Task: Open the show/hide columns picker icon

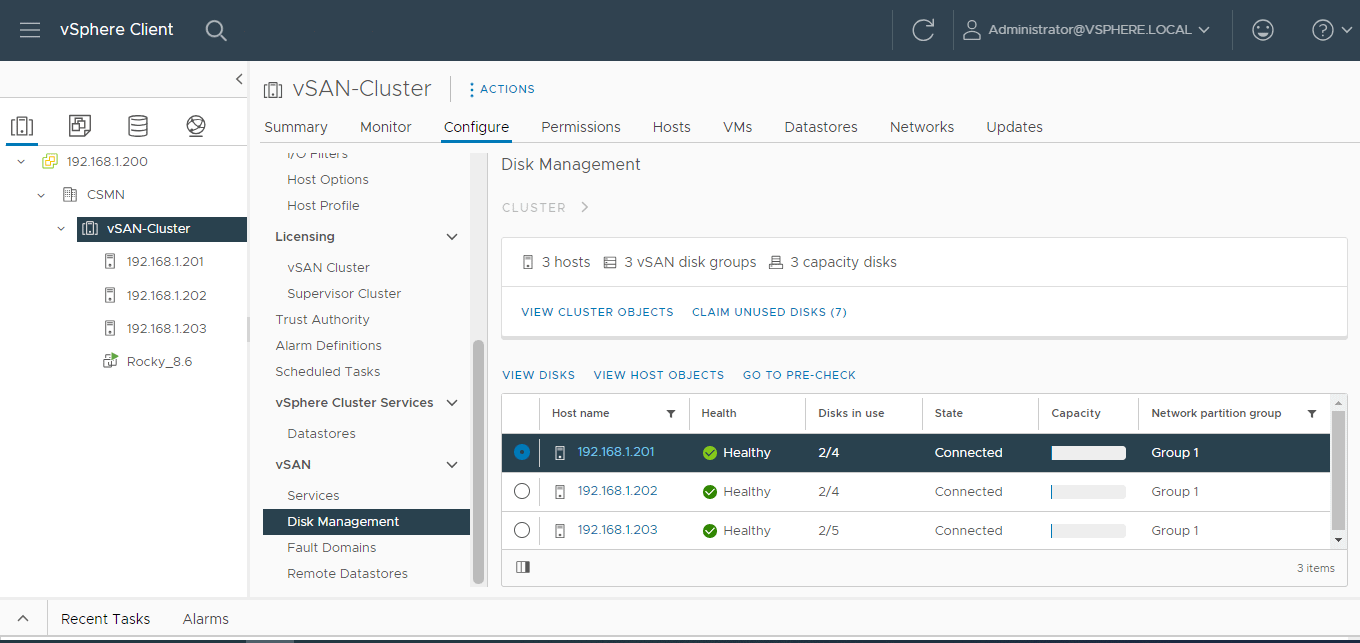Action: pos(523,567)
